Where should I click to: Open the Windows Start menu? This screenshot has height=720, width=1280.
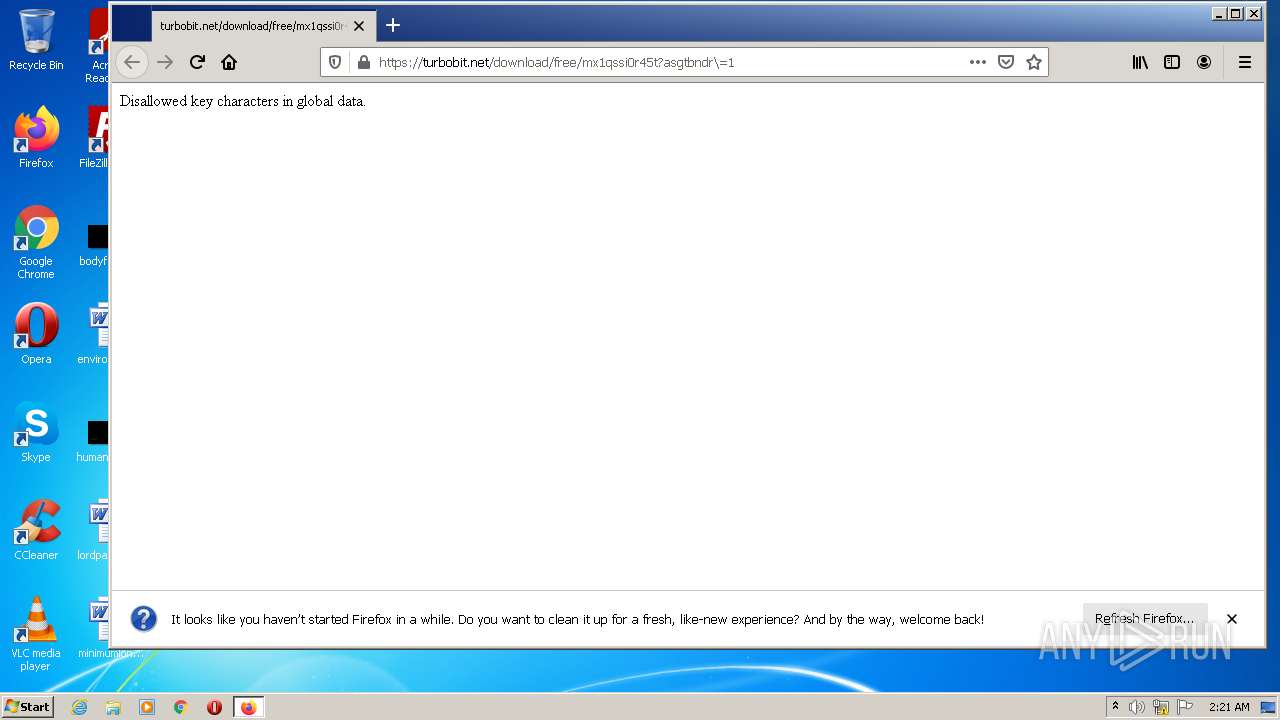point(28,707)
